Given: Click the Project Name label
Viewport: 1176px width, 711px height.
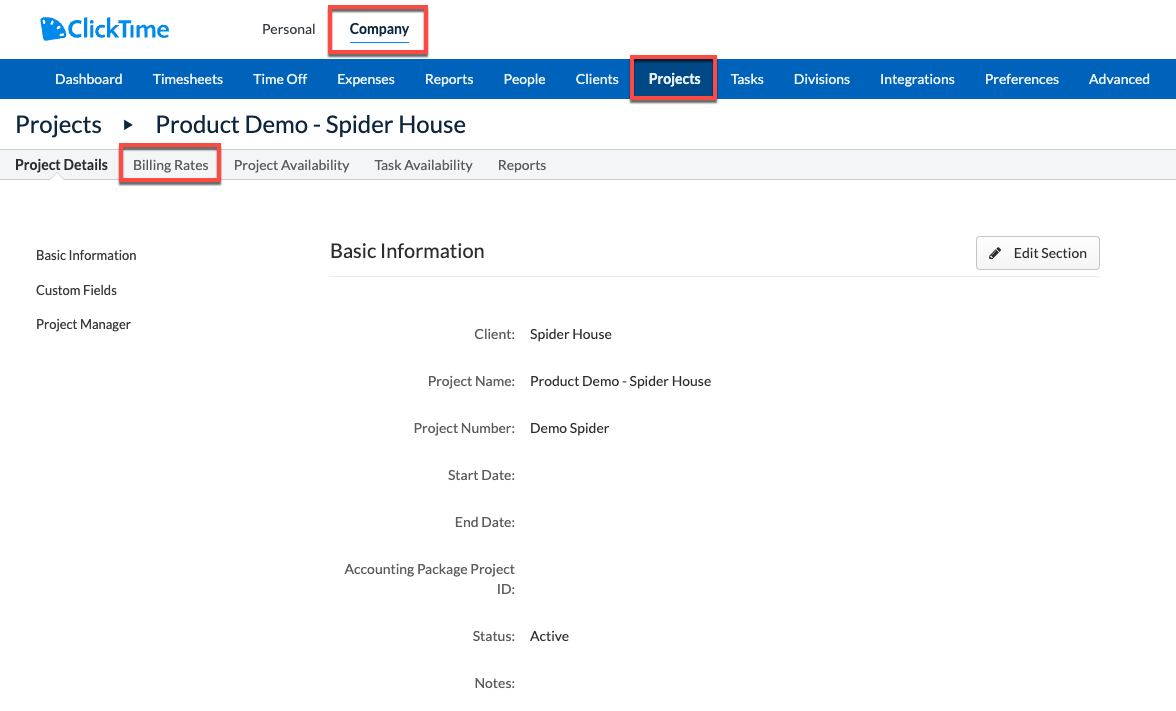Looking at the screenshot, I should (x=471, y=381).
